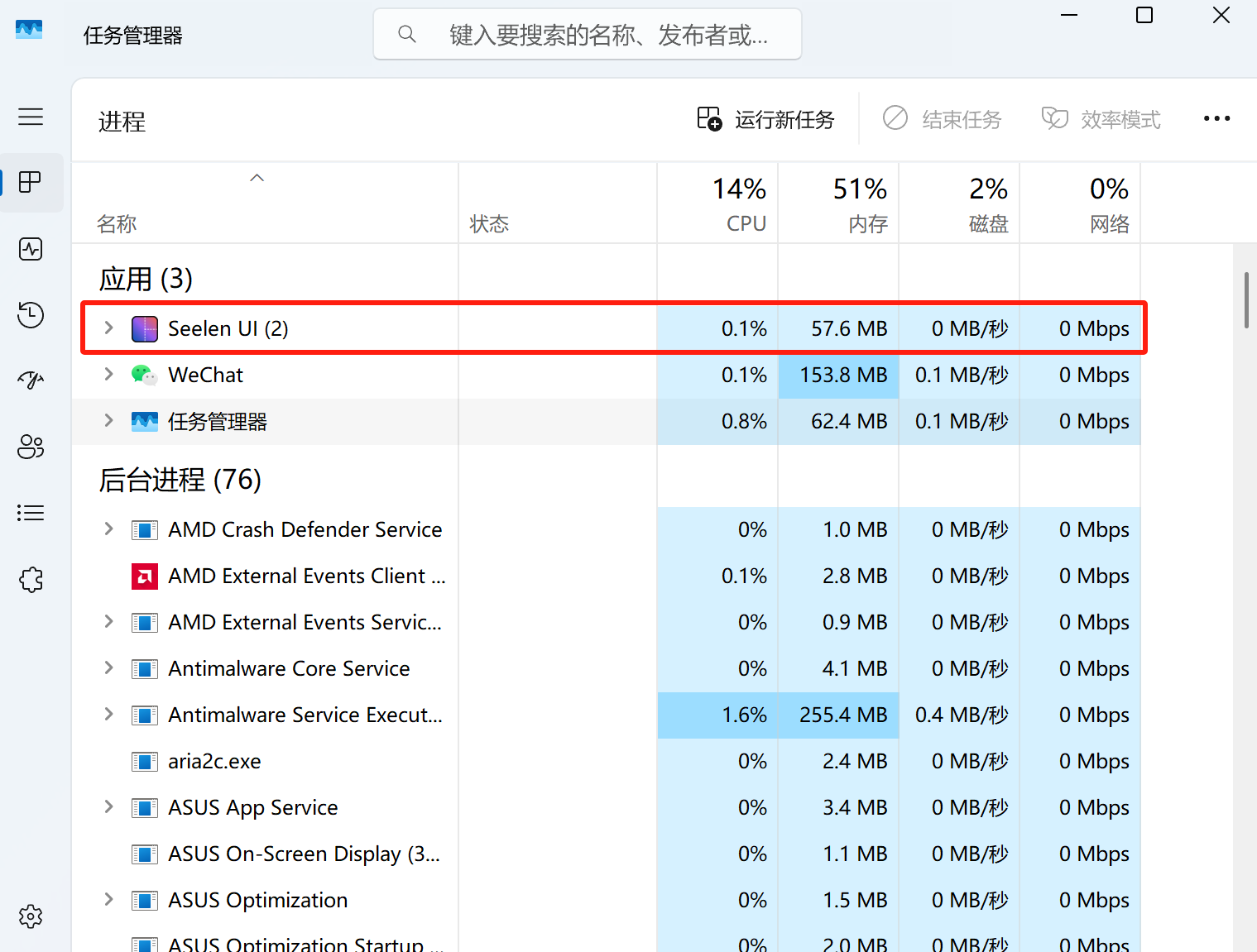Screen dimensions: 1257x952
Task: Open Task Manager settings gear
Action: click(31, 916)
